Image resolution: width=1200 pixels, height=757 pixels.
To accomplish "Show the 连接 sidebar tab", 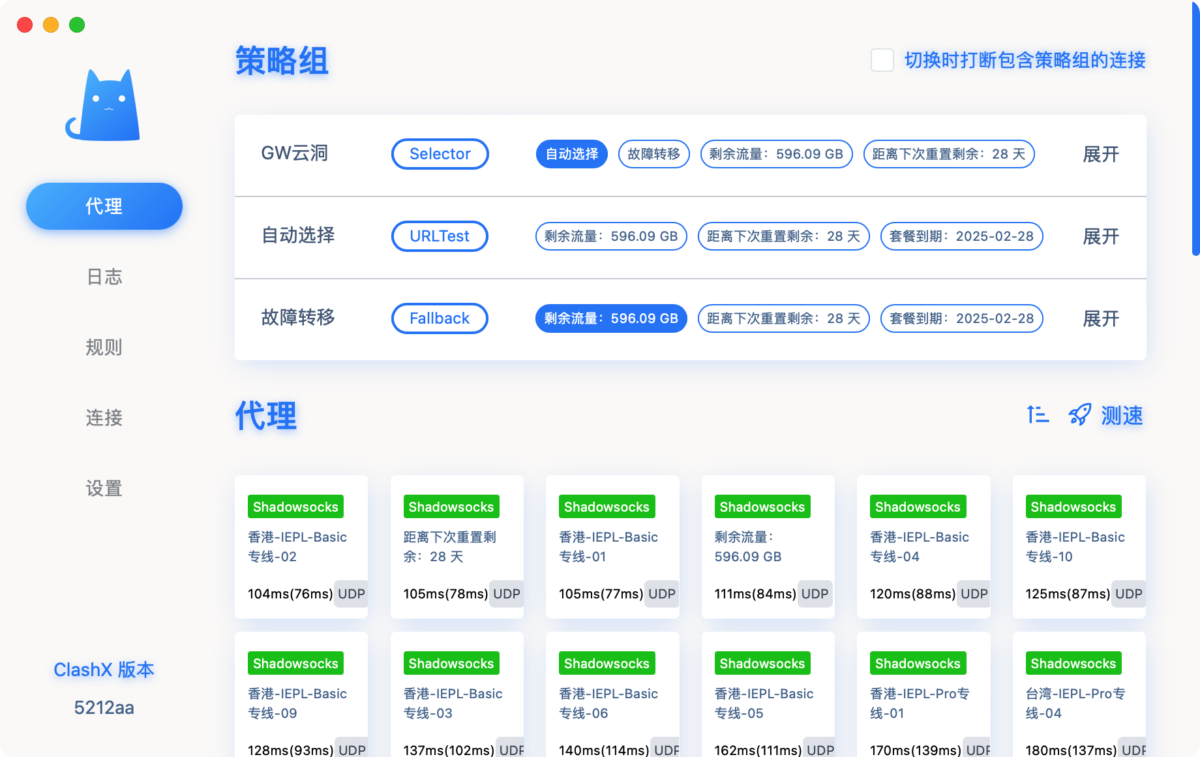I will [104, 418].
